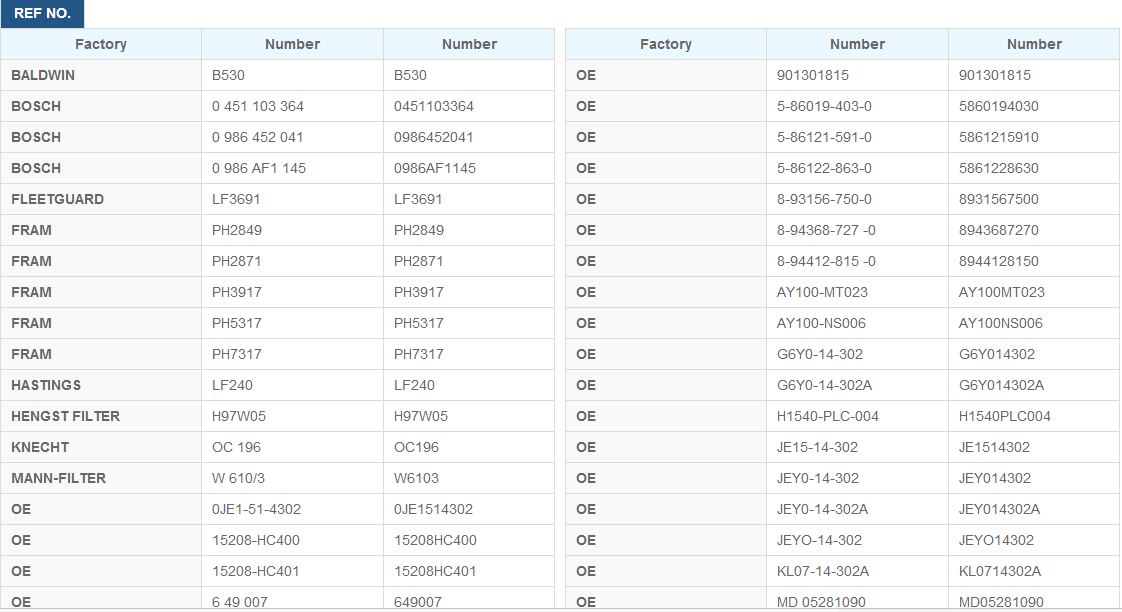The width and height of the screenshot is (1122, 612).
Task: Click the Factory header of right table
Action: (x=666, y=44)
